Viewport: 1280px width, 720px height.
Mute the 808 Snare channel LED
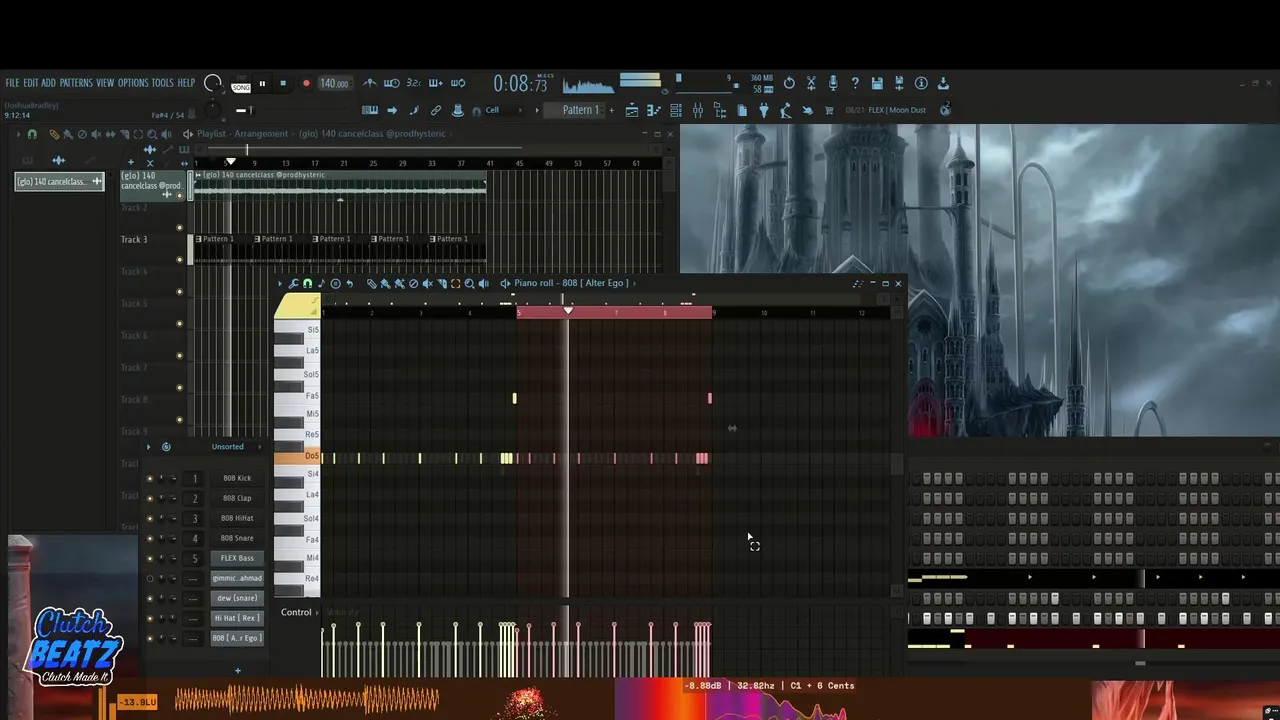(150, 538)
